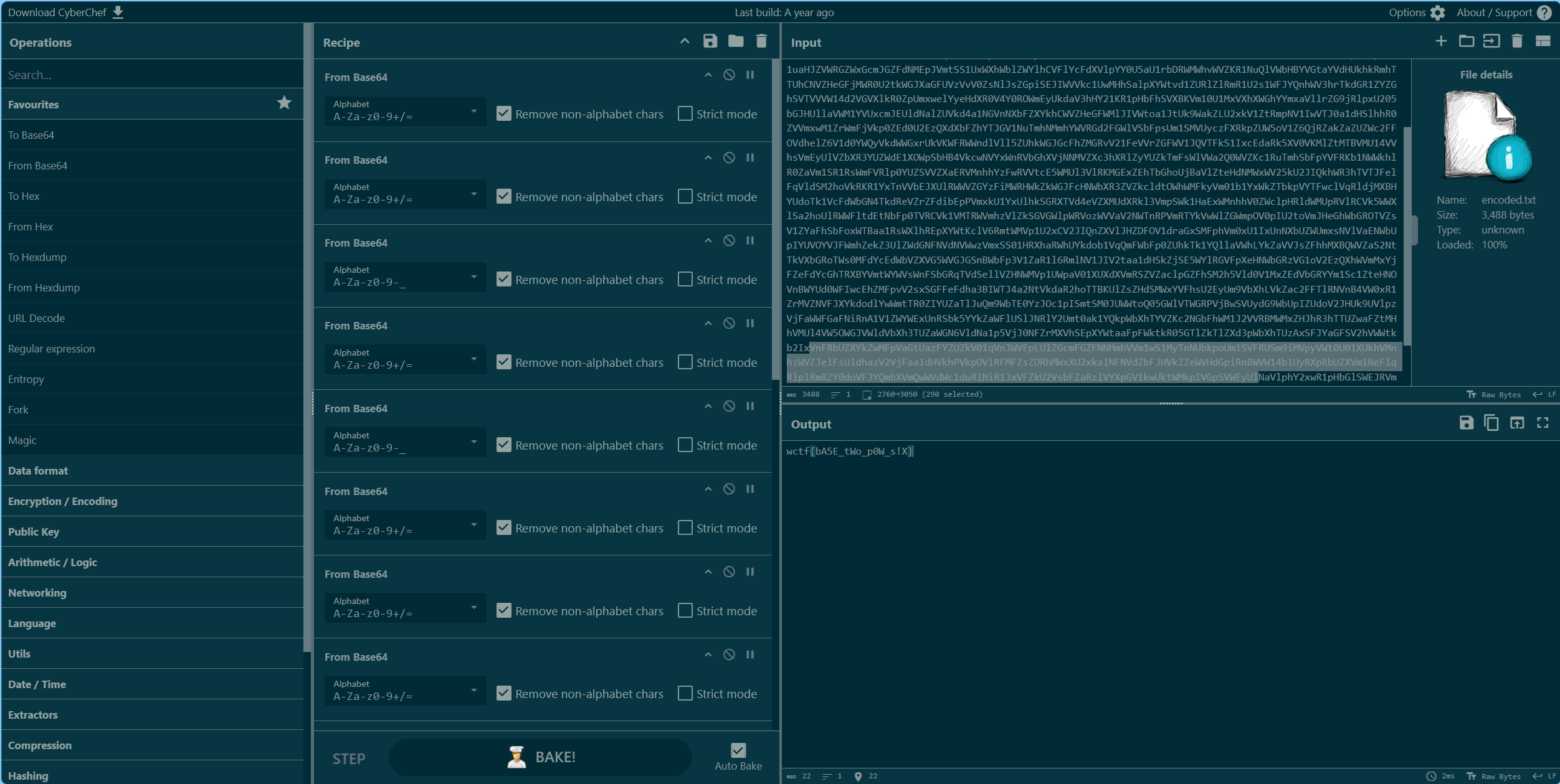
Task: Click Favourites star icon
Action: click(284, 103)
